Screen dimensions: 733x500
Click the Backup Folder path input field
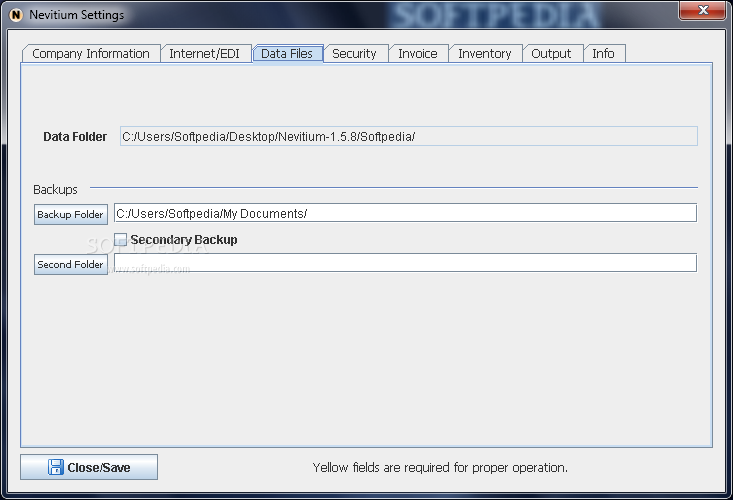[405, 214]
